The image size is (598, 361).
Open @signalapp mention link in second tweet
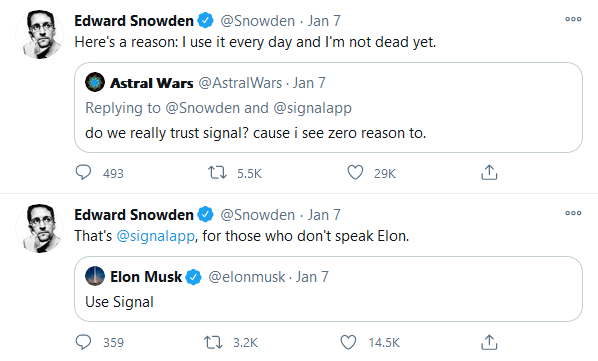156,236
